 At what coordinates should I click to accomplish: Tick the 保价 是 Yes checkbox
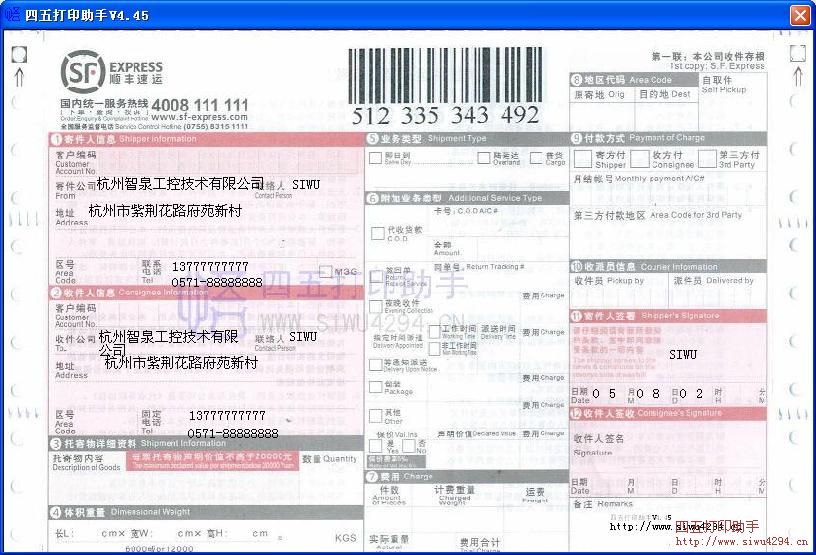(x=376, y=446)
